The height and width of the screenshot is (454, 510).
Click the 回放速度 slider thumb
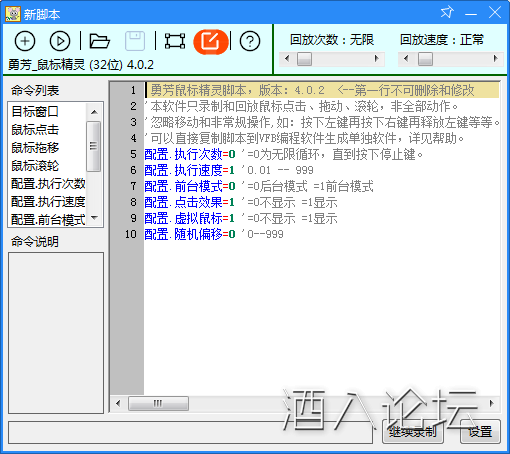(425, 59)
